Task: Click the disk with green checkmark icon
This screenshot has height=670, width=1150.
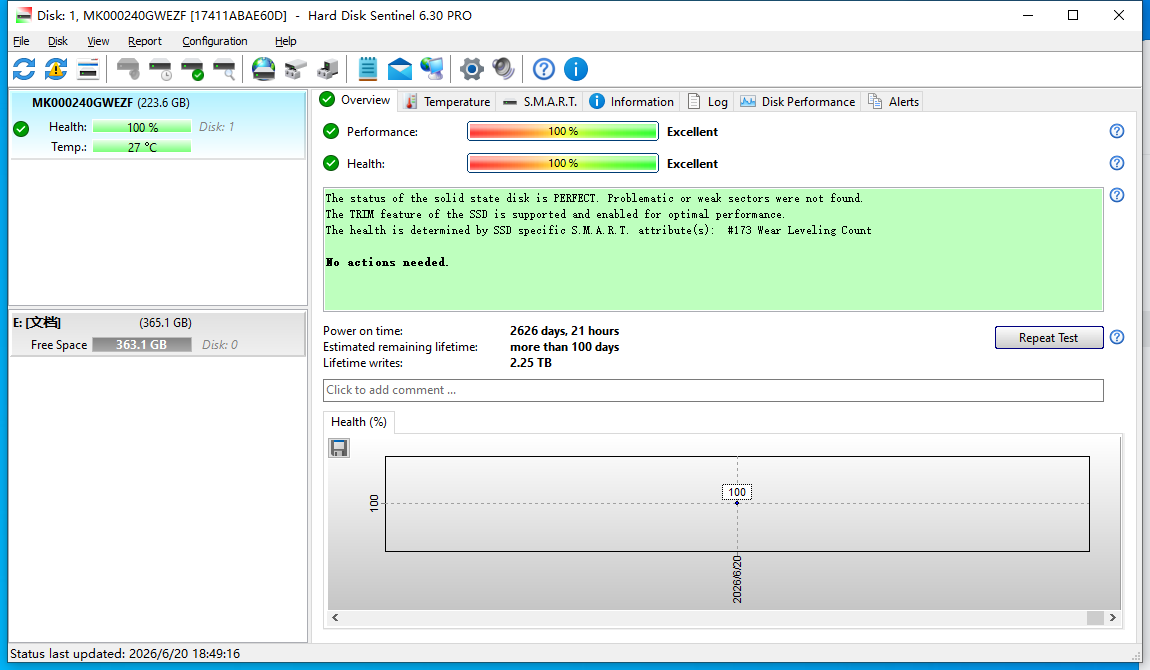Action: tap(192, 70)
